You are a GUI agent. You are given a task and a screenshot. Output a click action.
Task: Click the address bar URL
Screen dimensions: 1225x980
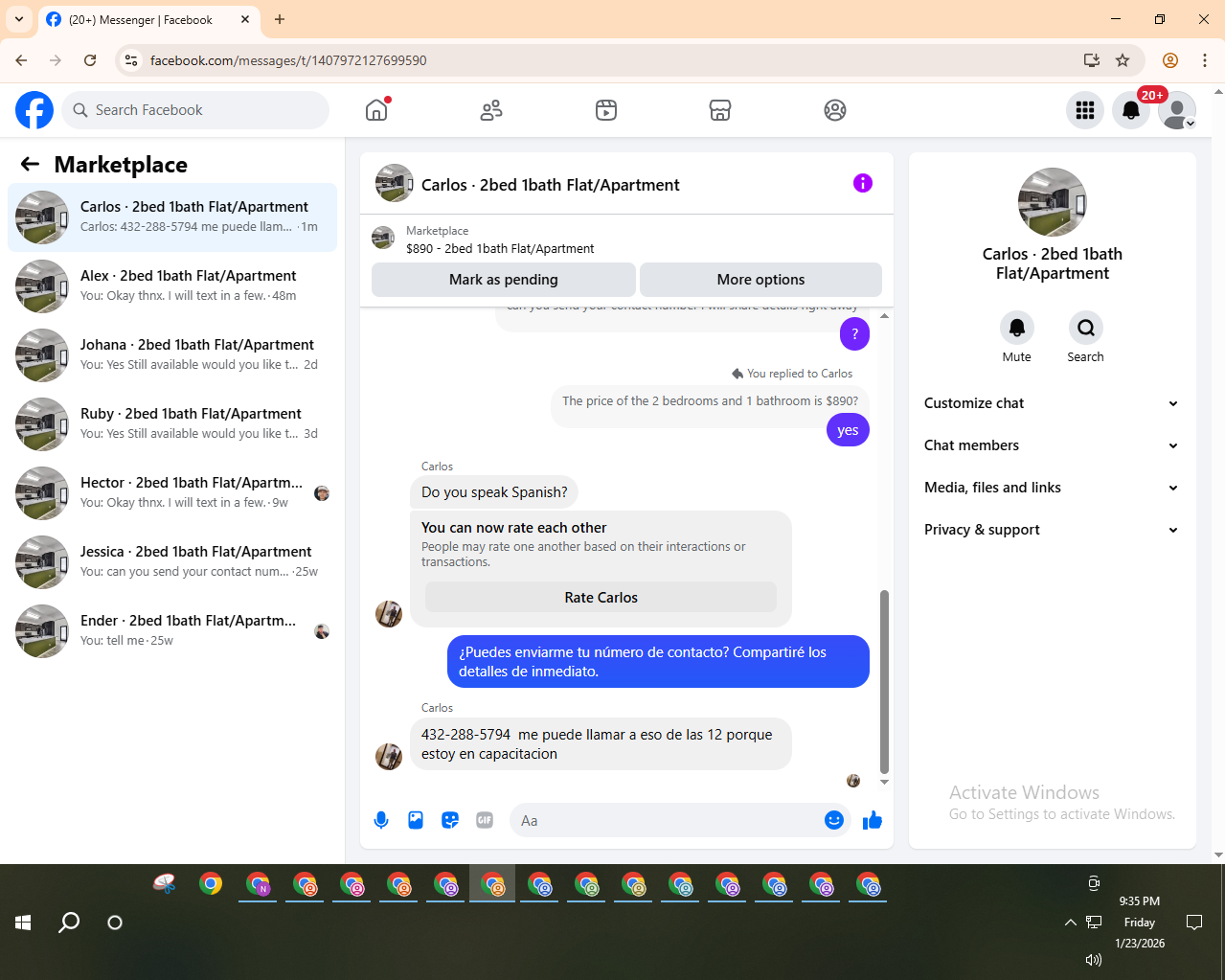pyautogui.click(x=288, y=60)
